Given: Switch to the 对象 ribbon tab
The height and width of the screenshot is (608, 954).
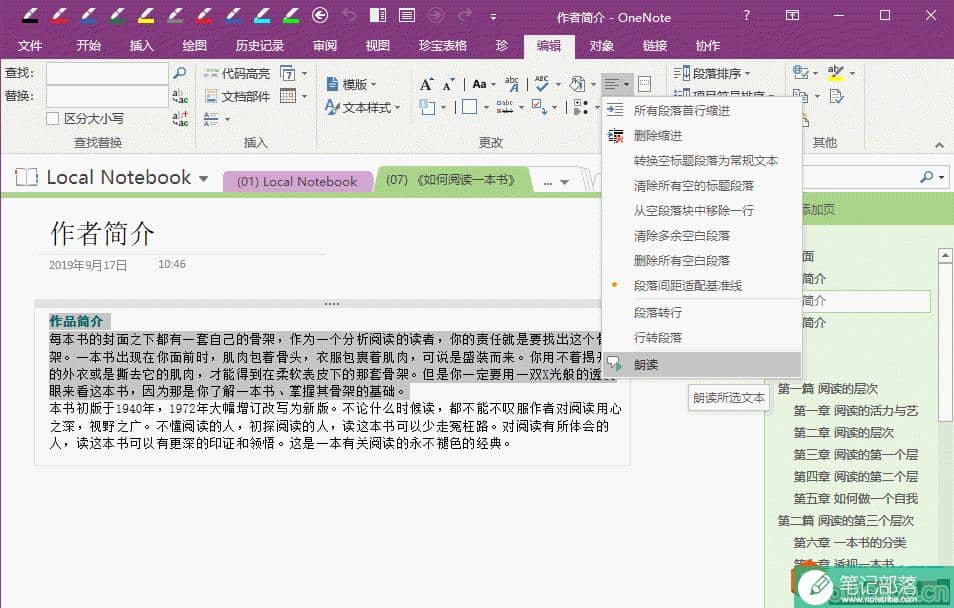Looking at the screenshot, I should pyautogui.click(x=602, y=46).
